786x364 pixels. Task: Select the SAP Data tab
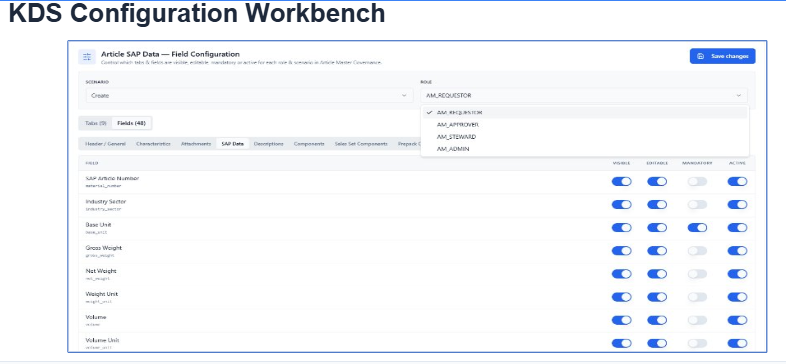233,144
